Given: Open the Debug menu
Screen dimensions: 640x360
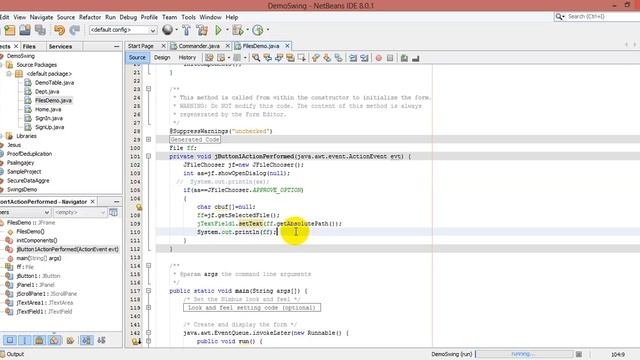Looking at the screenshot, I should (x=128, y=17).
